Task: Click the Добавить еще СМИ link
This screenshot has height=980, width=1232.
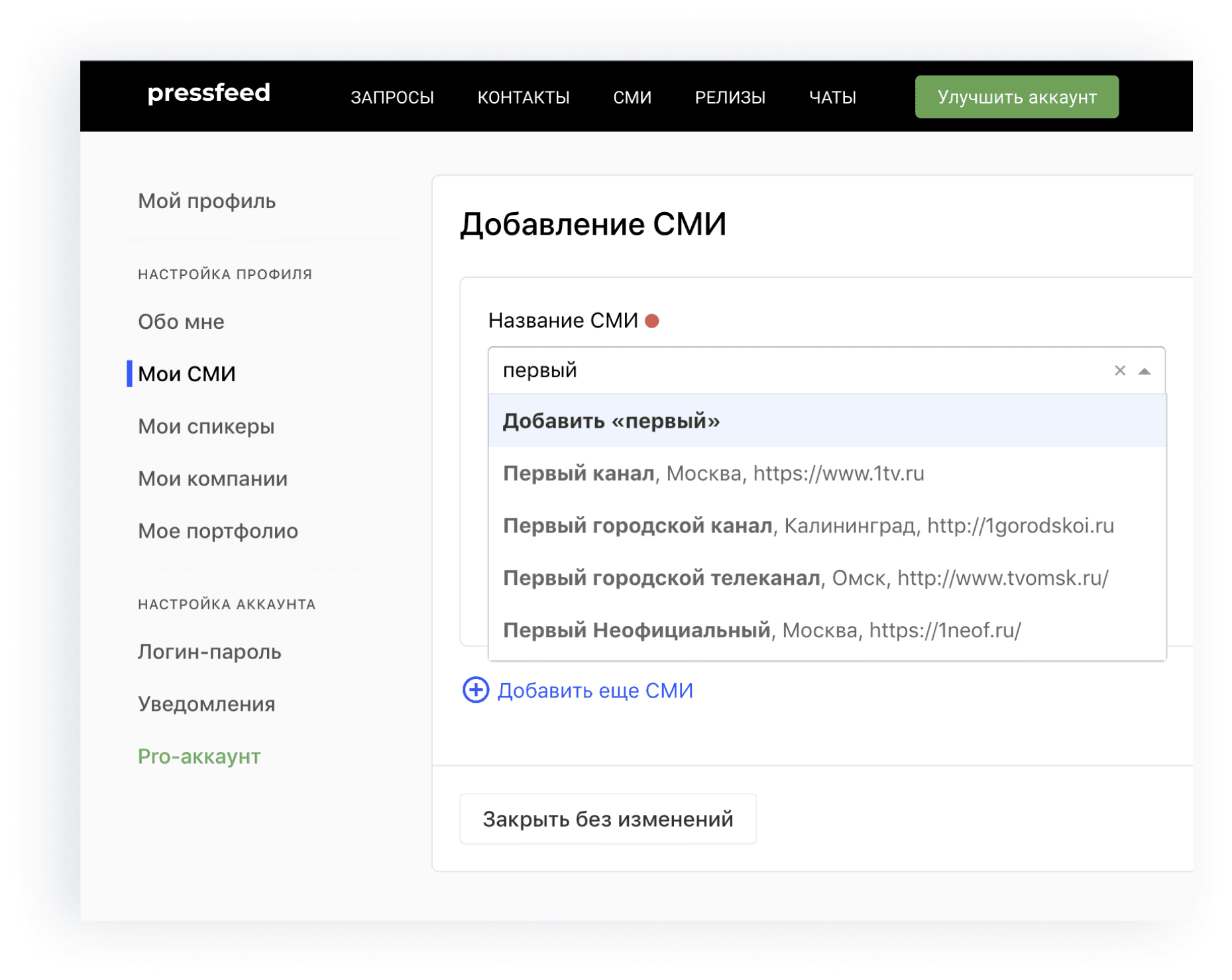Action: point(595,690)
